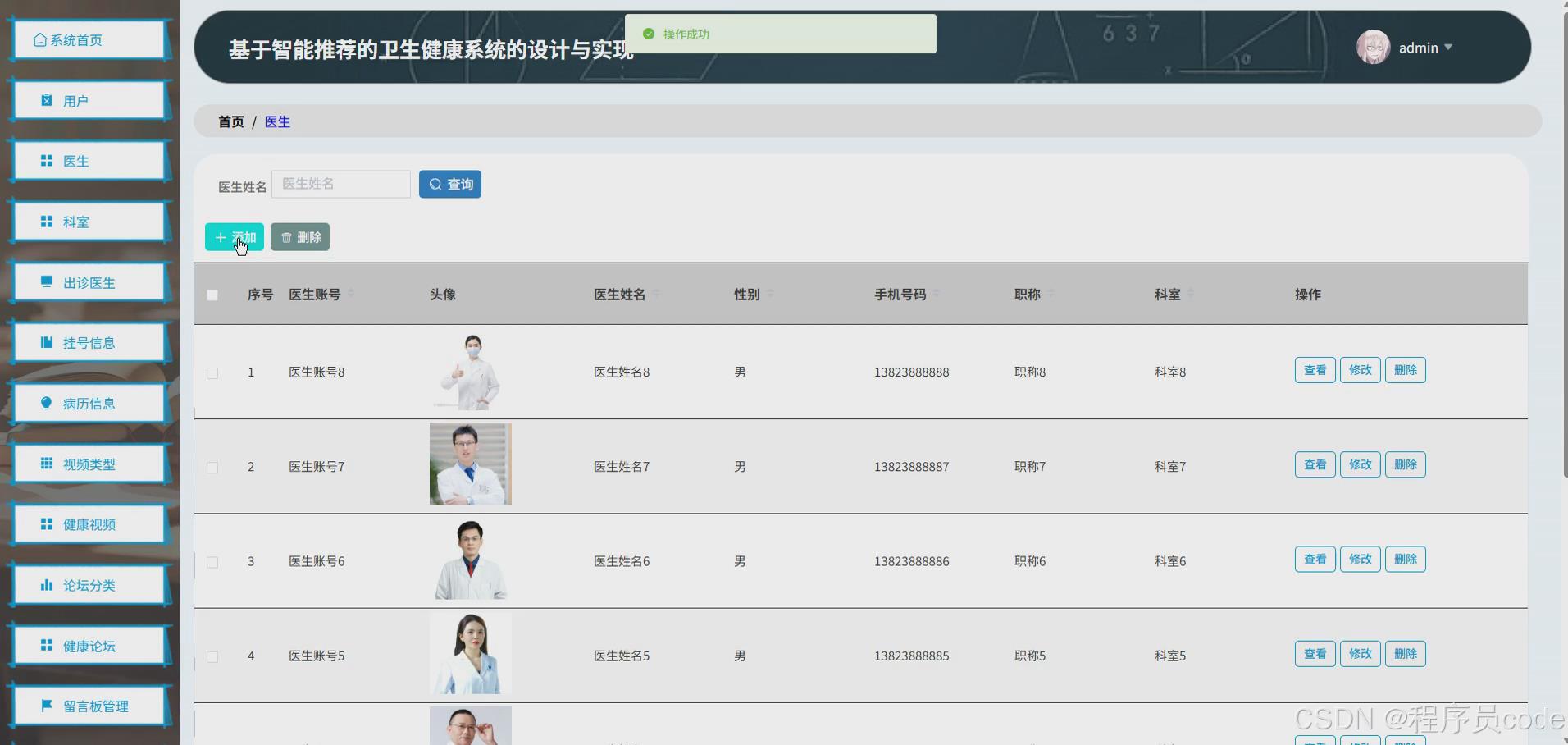Check the checkbox for row 医生账号8
1568x745 pixels.
(x=212, y=372)
